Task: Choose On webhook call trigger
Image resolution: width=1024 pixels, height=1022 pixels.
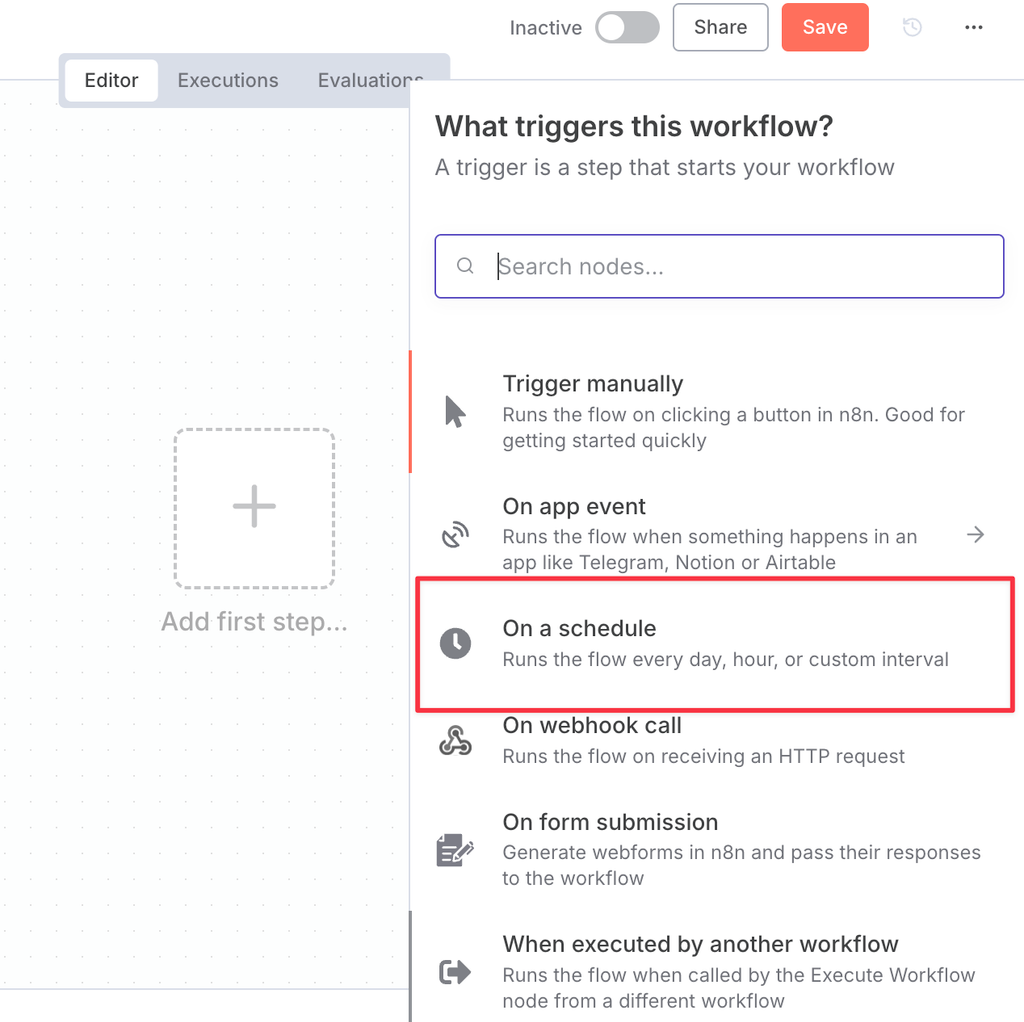Action: [x=716, y=741]
